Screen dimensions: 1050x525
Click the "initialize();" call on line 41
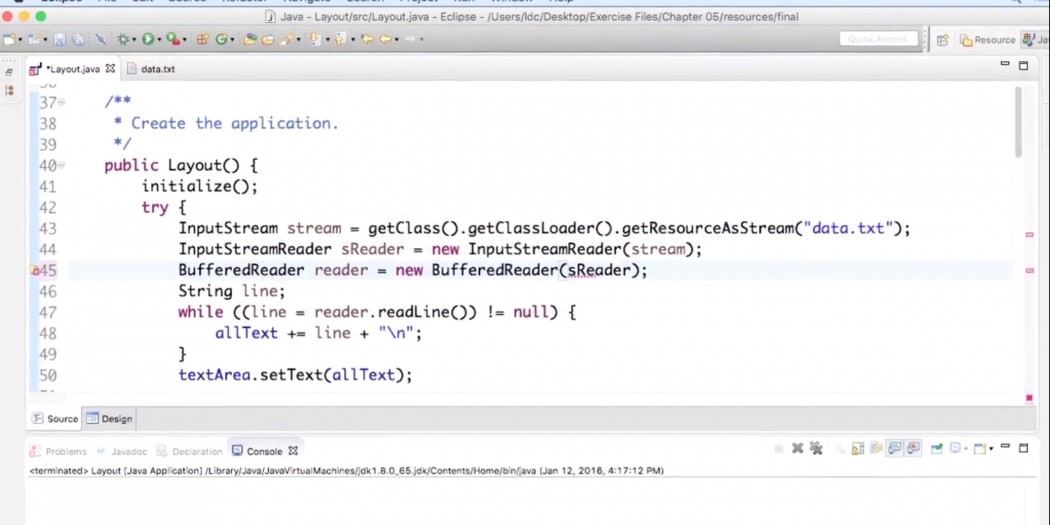click(x=200, y=186)
